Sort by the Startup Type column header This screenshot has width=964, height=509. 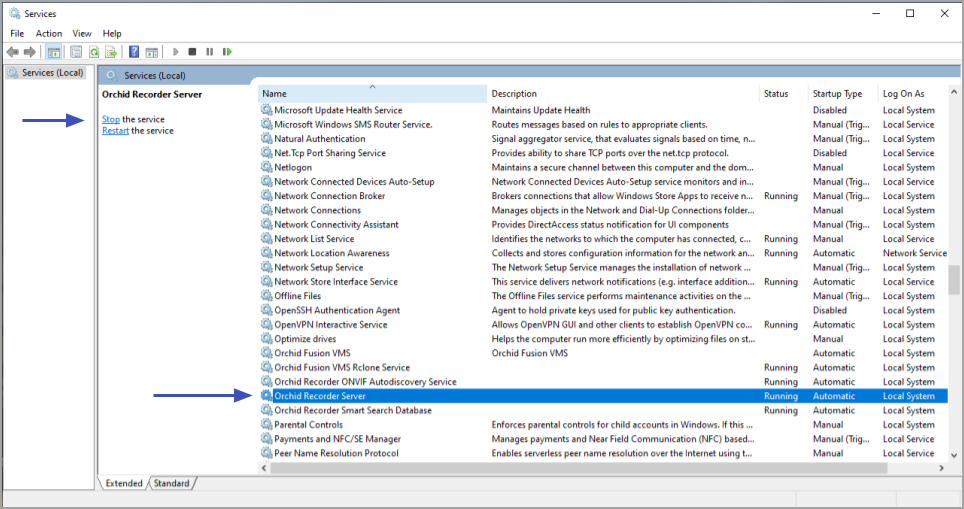[843, 93]
